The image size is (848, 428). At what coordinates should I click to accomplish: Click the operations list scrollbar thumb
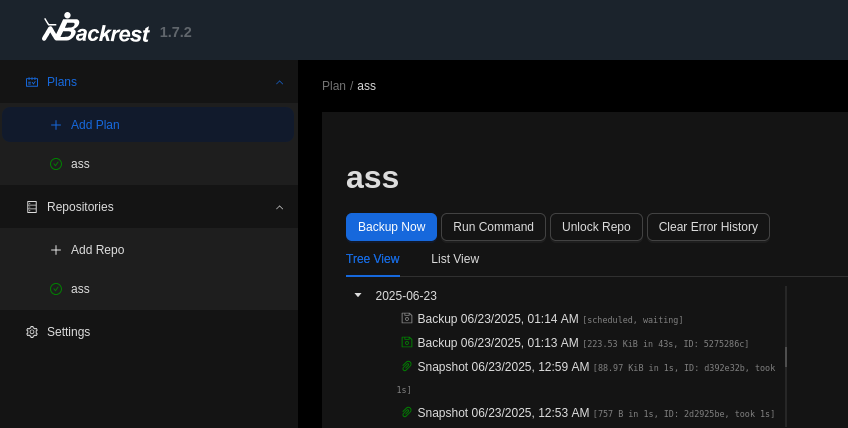tap(786, 356)
